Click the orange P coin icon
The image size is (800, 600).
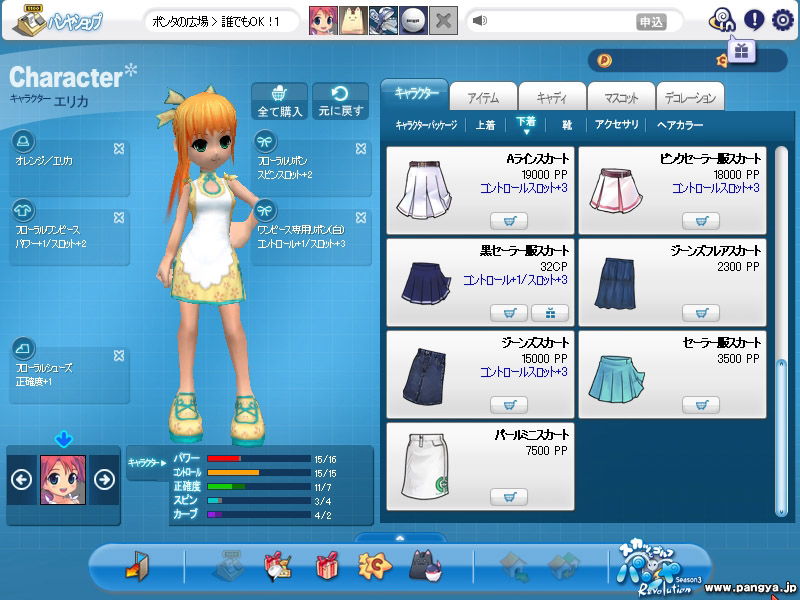[x=604, y=61]
